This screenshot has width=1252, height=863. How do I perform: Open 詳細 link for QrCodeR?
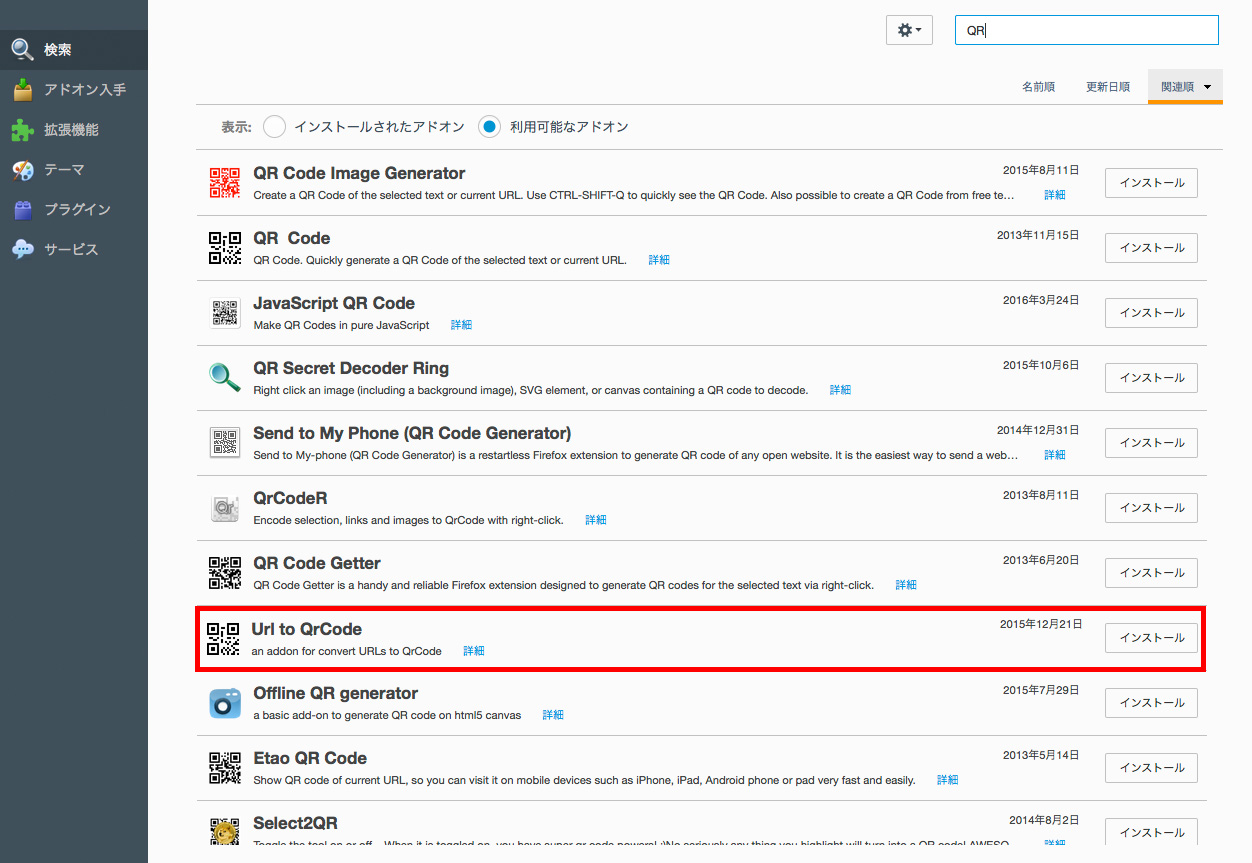click(x=596, y=520)
